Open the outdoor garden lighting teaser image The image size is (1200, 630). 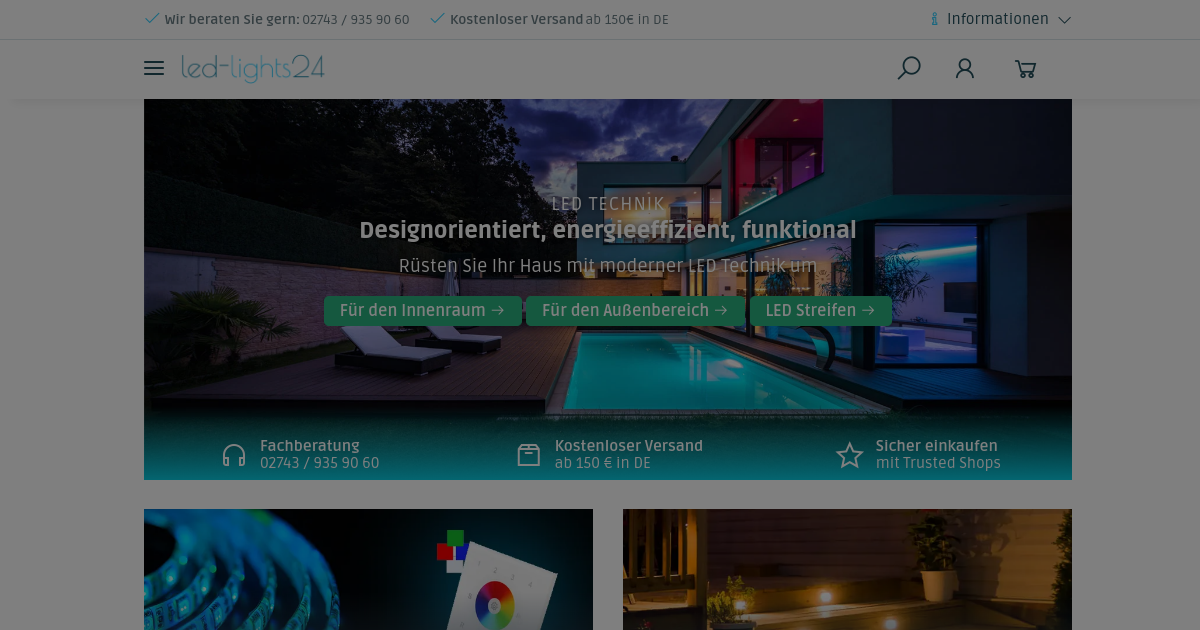pyautogui.click(x=847, y=569)
